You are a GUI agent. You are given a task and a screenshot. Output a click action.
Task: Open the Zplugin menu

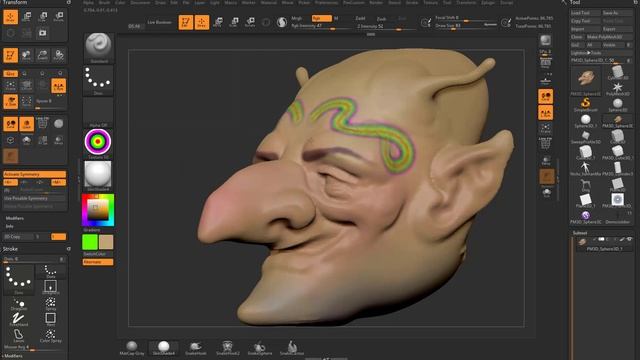point(488,2)
